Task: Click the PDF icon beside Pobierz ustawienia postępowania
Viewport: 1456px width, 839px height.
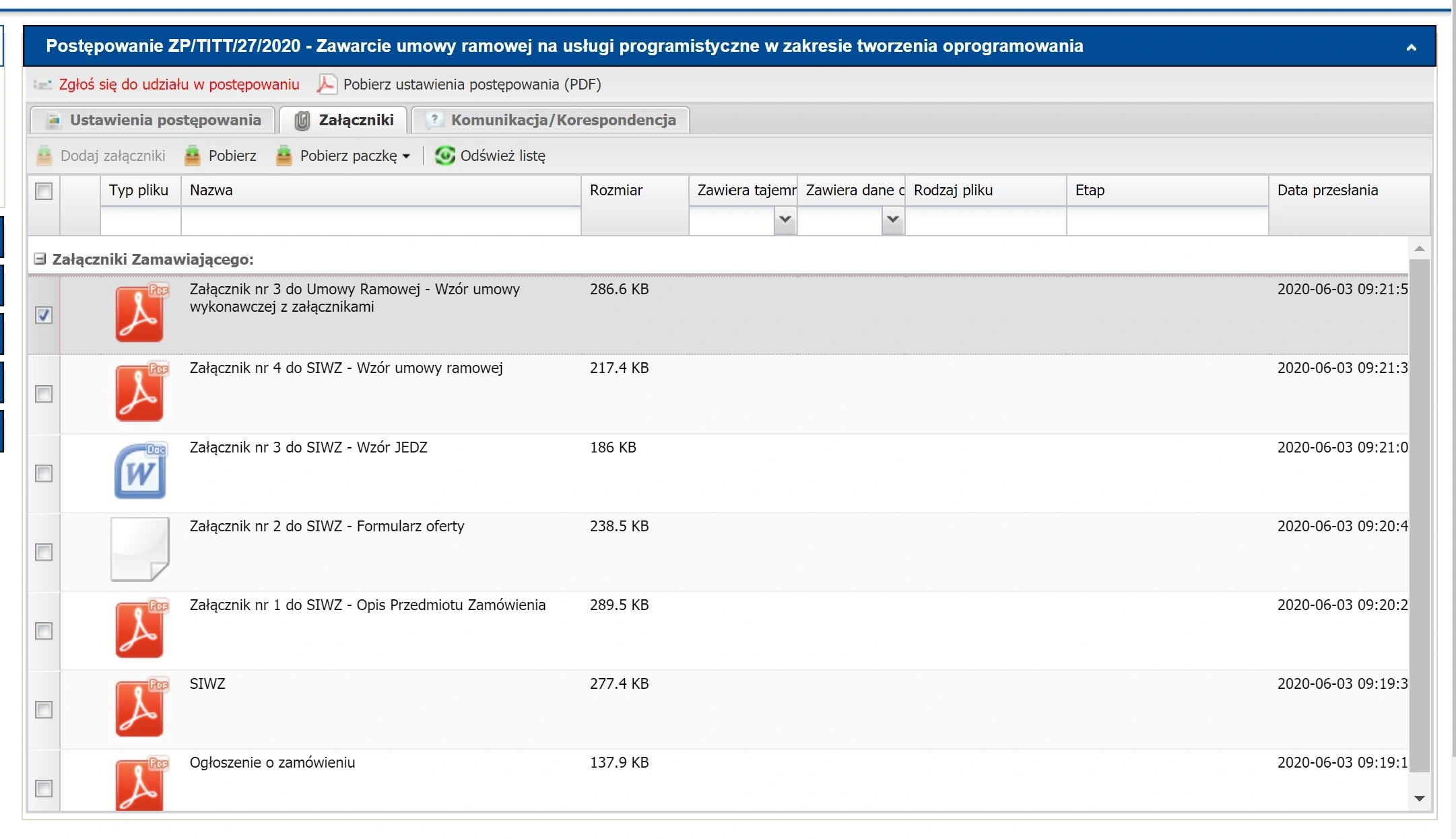Action: pos(327,84)
